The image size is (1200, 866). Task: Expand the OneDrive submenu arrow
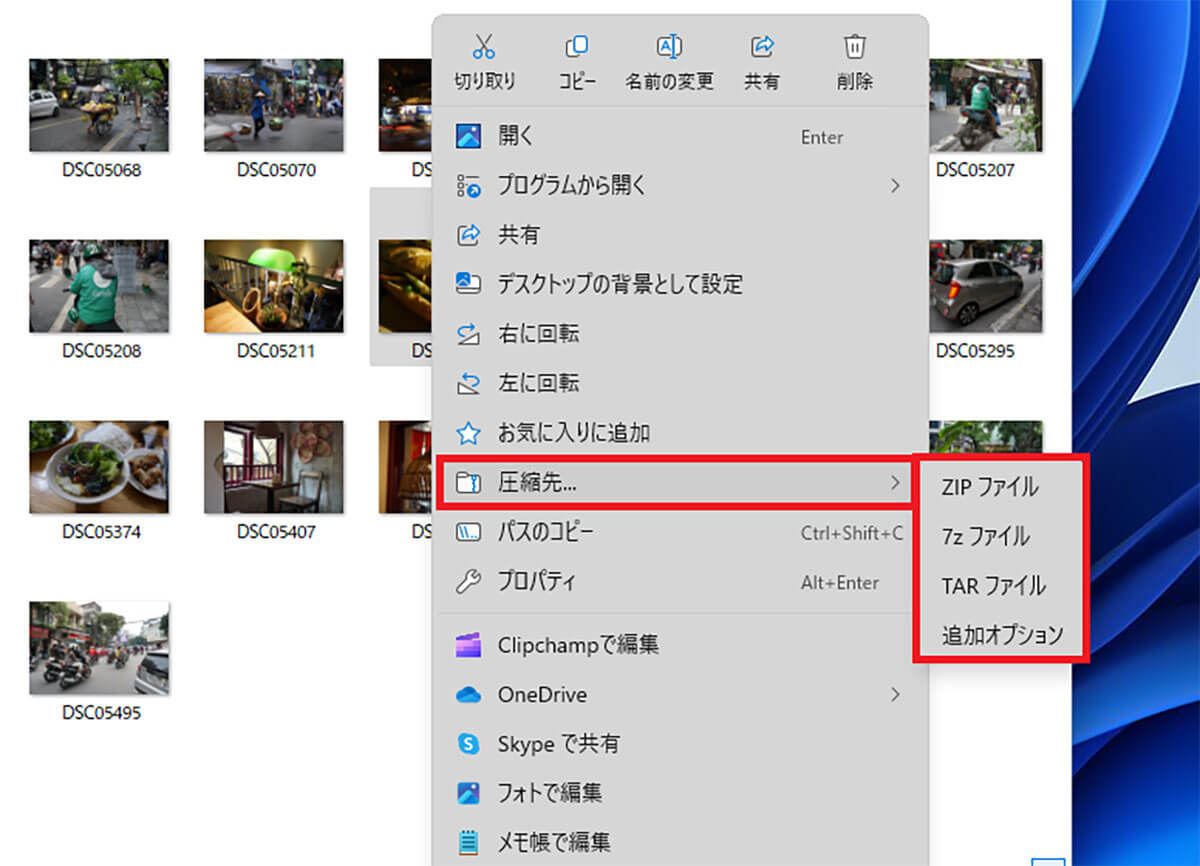[x=895, y=694]
